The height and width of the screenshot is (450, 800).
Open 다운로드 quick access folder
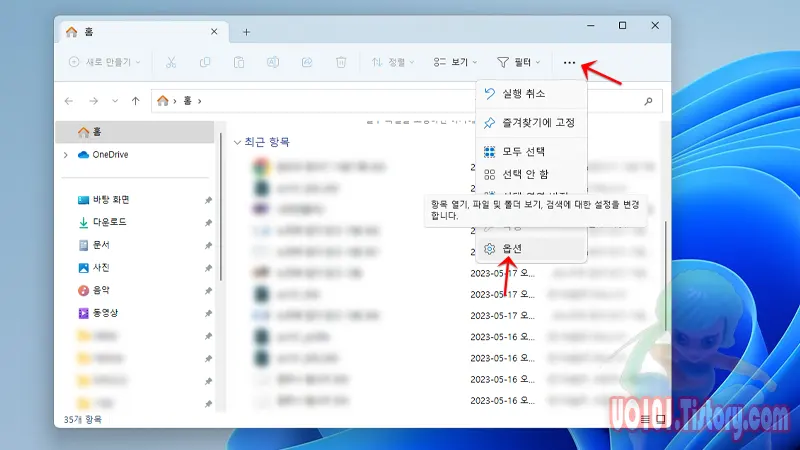pos(102,222)
